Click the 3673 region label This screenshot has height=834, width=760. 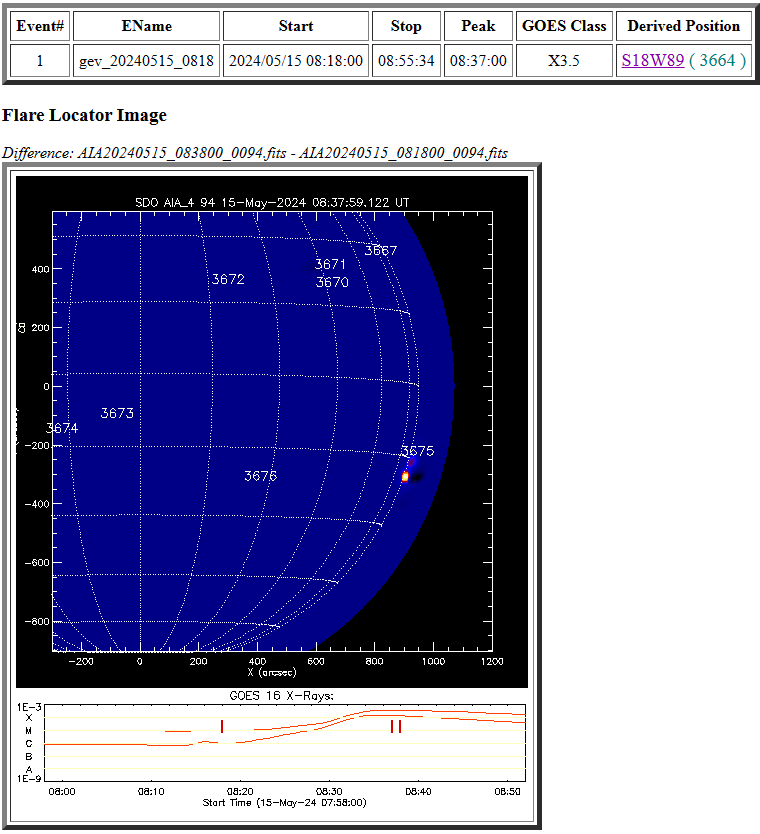click(117, 413)
